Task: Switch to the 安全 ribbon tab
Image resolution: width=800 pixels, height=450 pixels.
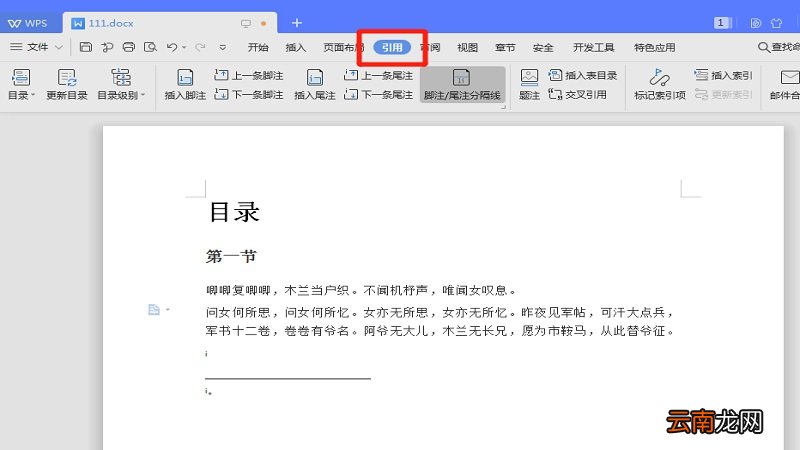Action: pyautogui.click(x=543, y=47)
